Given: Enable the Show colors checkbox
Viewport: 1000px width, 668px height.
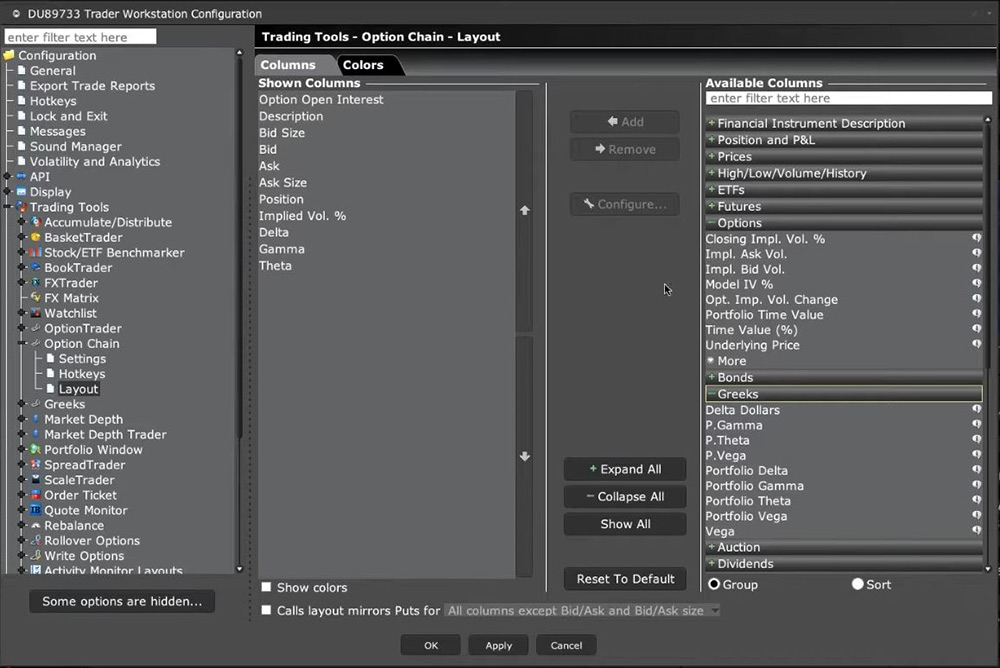Looking at the screenshot, I should coord(266,587).
